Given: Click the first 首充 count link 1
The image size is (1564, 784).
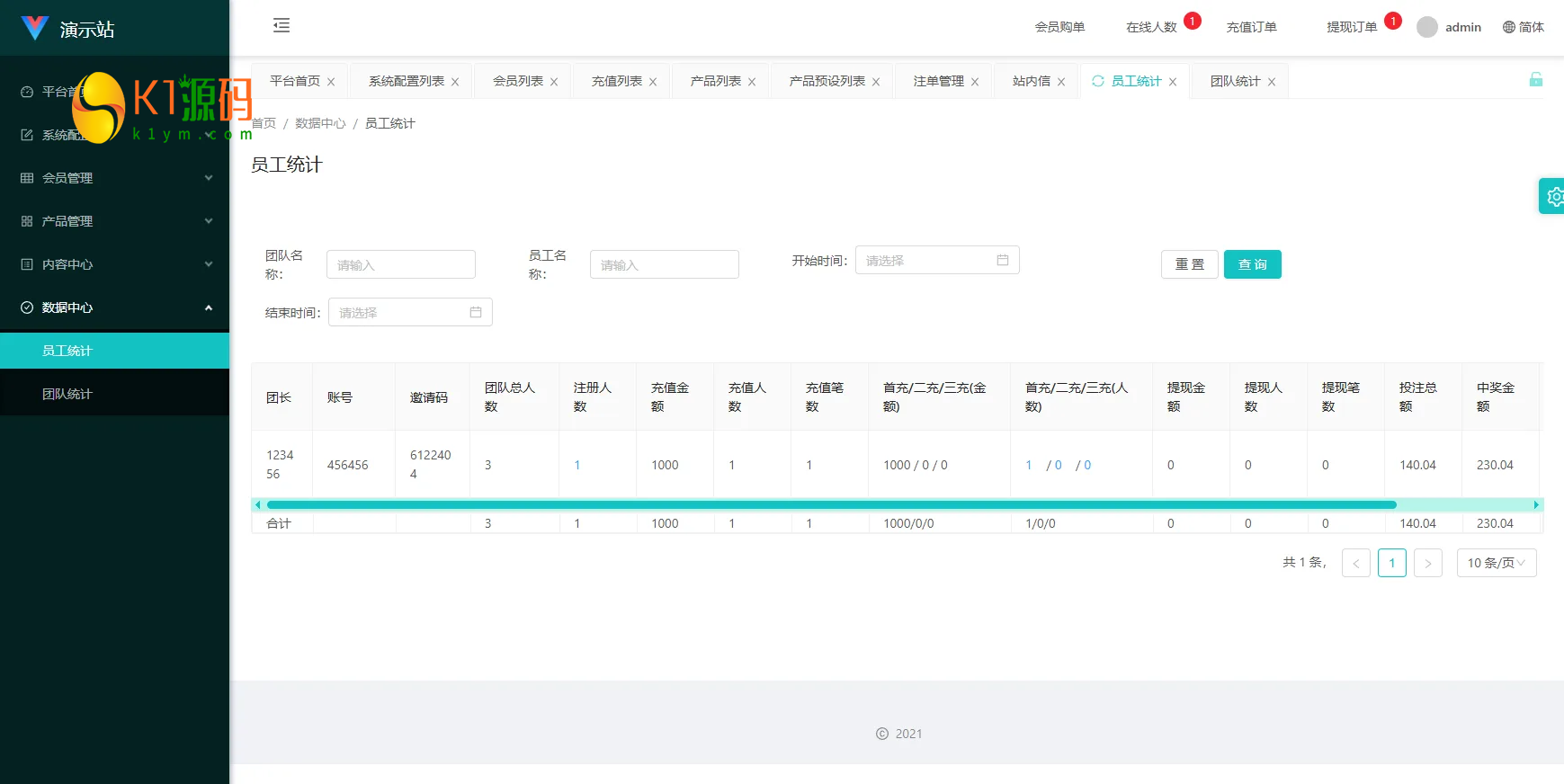Looking at the screenshot, I should (x=1029, y=465).
